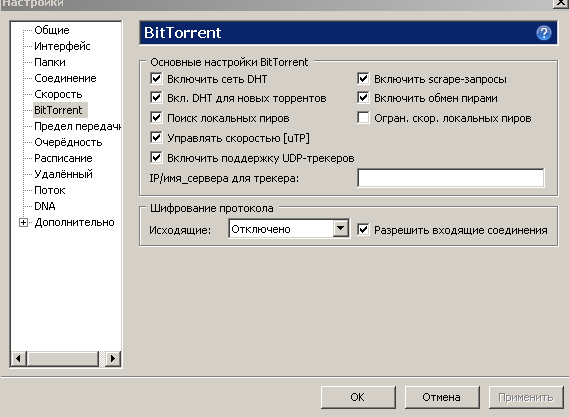This screenshot has height=417, width=569.
Task: Toggle Управлять скоростью [uTP] checkbox
Action: (x=156, y=138)
